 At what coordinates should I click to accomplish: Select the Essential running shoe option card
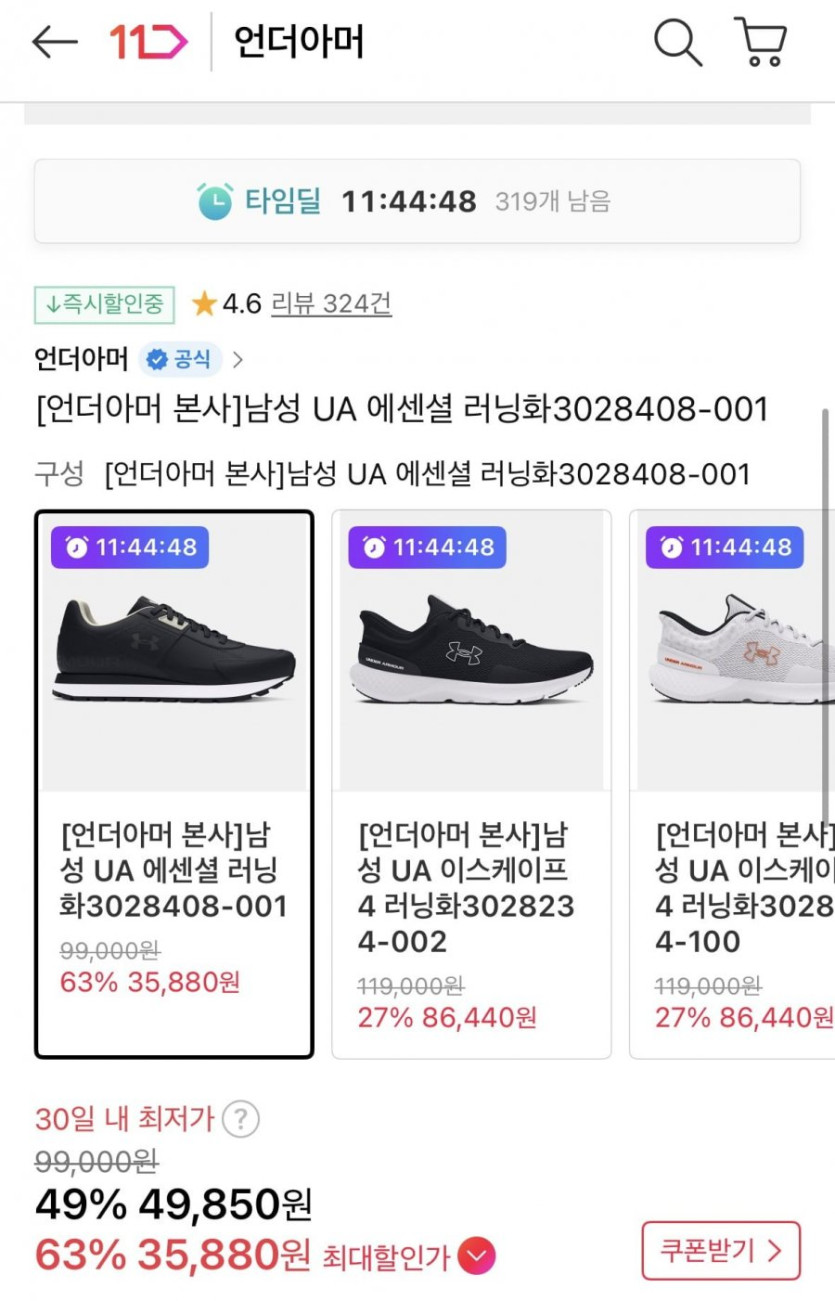174,783
